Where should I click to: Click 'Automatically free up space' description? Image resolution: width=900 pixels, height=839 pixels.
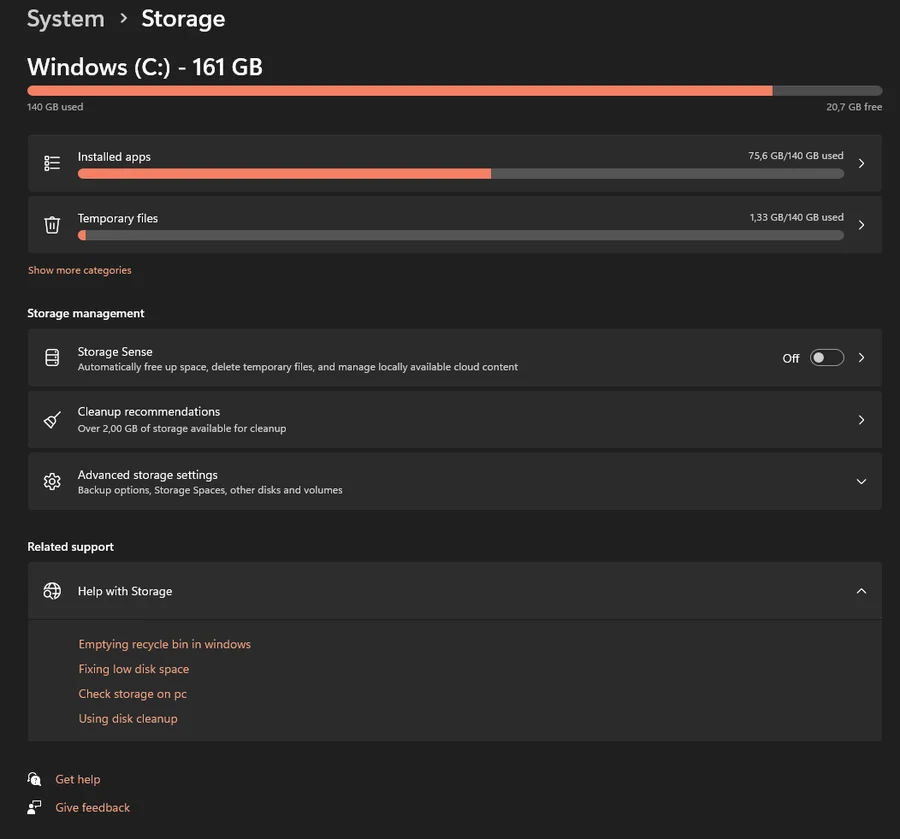tap(297, 367)
